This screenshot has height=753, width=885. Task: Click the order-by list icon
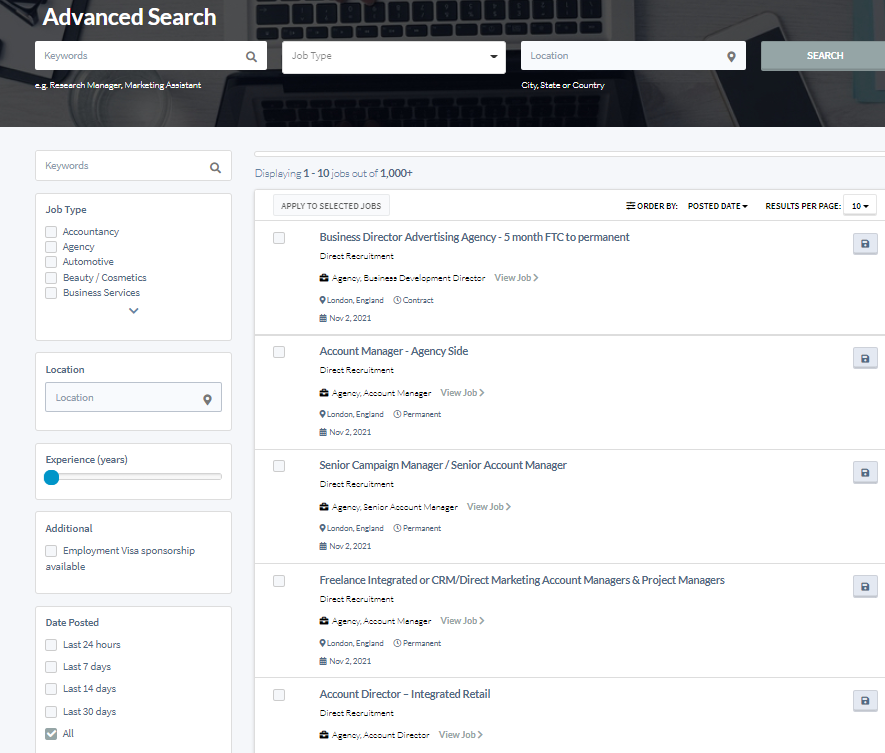pos(630,205)
